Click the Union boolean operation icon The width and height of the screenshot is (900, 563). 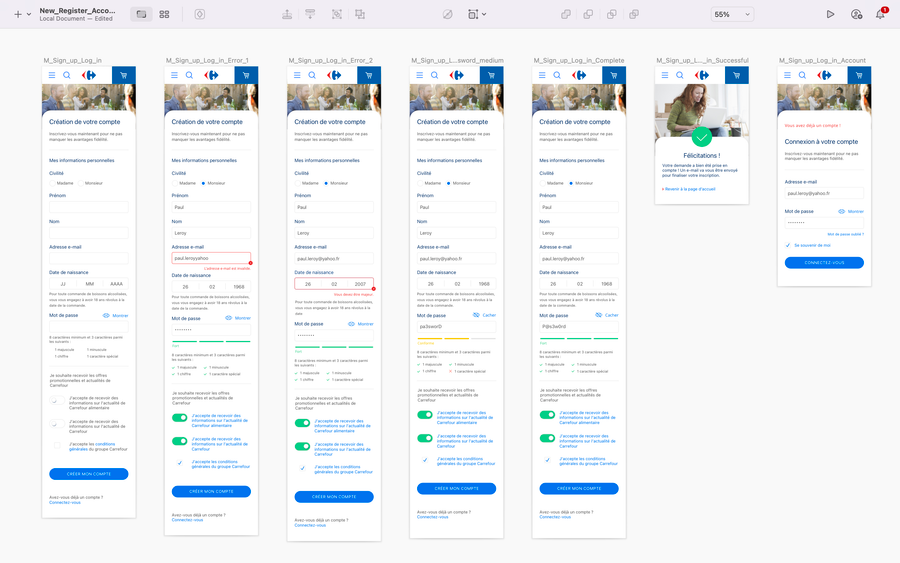566,15
